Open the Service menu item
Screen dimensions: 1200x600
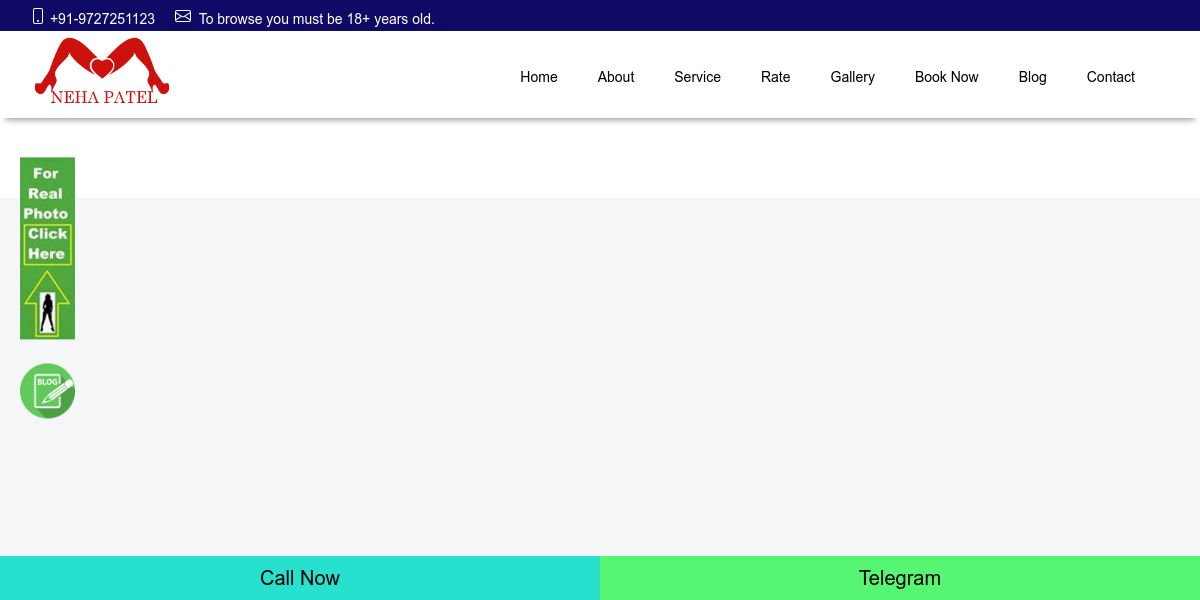pyautogui.click(x=697, y=77)
